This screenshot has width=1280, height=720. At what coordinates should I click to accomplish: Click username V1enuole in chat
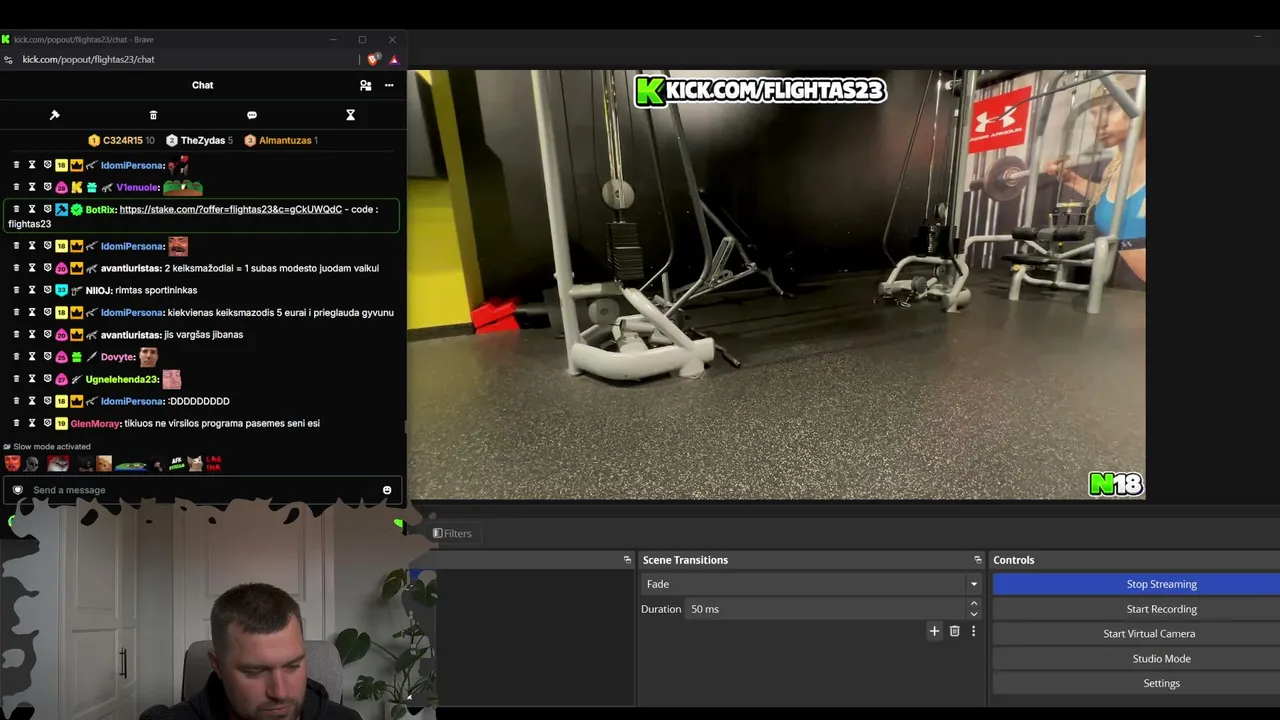click(x=138, y=187)
